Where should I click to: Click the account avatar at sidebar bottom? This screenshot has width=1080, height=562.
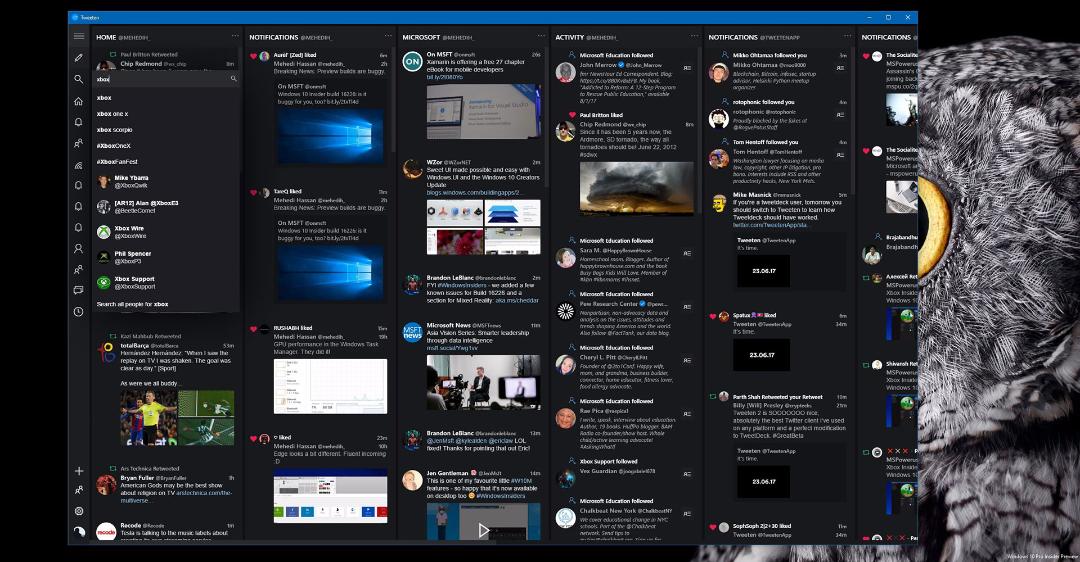click(79, 531)
